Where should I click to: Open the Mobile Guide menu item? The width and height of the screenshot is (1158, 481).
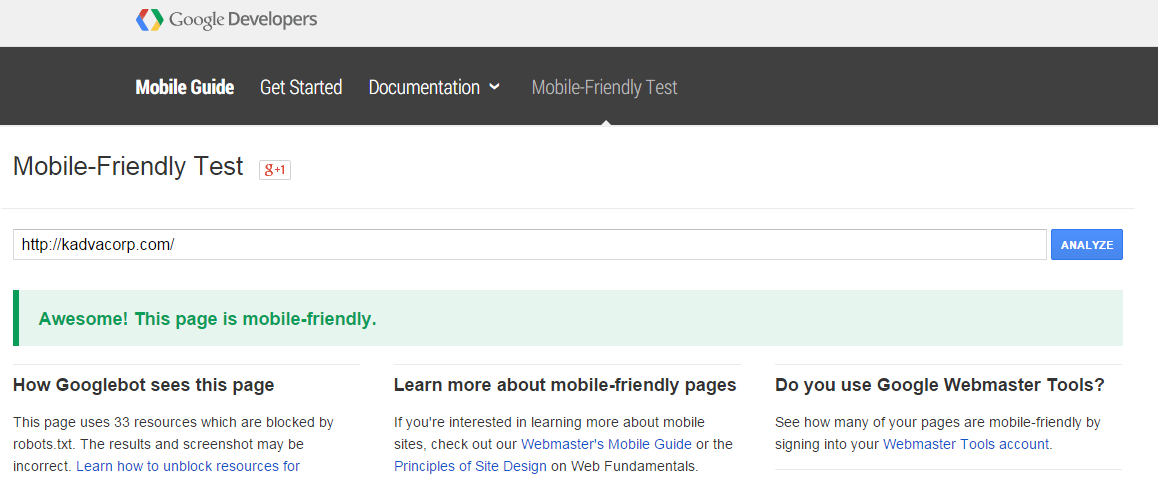coord(185,87)
